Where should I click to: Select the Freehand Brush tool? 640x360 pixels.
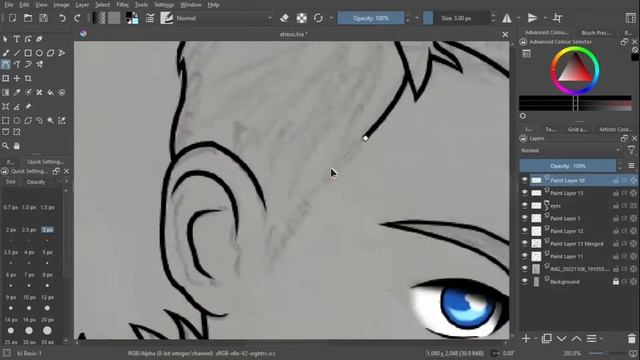[x=6, y=53]
